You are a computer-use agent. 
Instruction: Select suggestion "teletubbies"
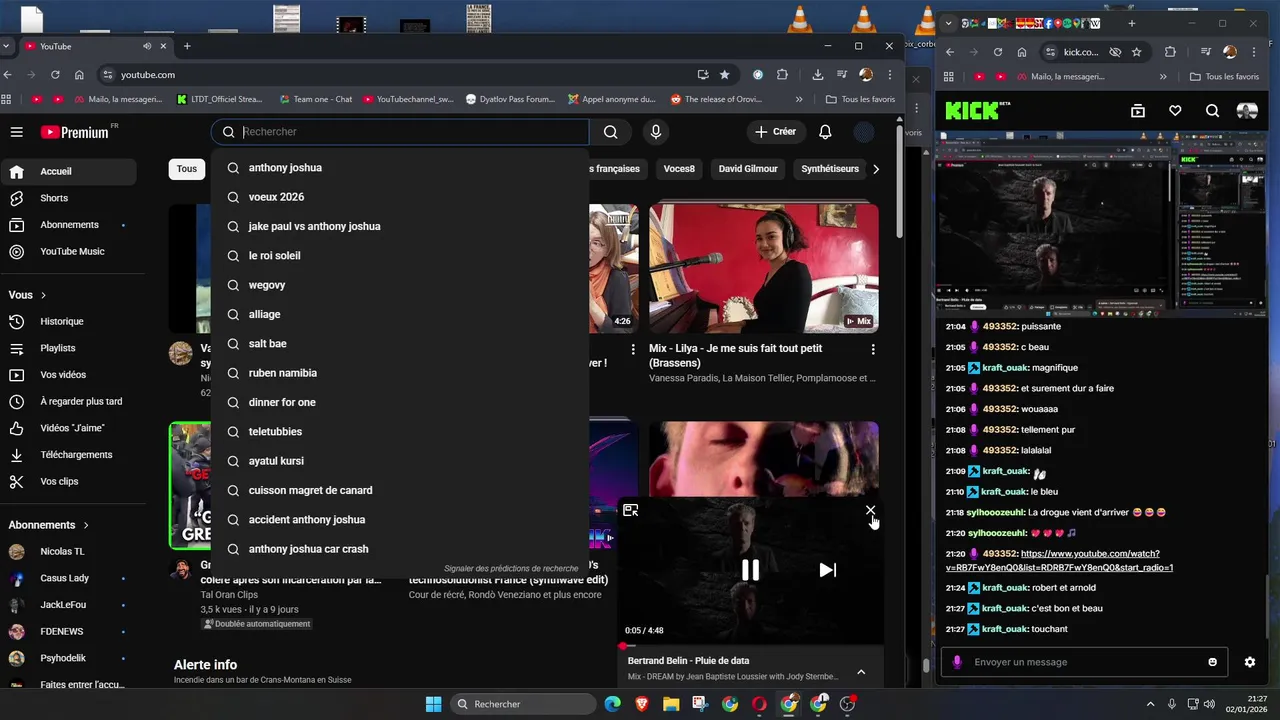(x=400, y=432)
